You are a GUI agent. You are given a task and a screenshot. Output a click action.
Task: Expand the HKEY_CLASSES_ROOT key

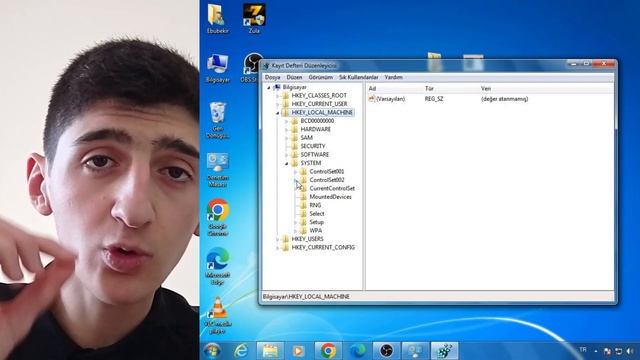pyautogui.click(x=278, y=96)
